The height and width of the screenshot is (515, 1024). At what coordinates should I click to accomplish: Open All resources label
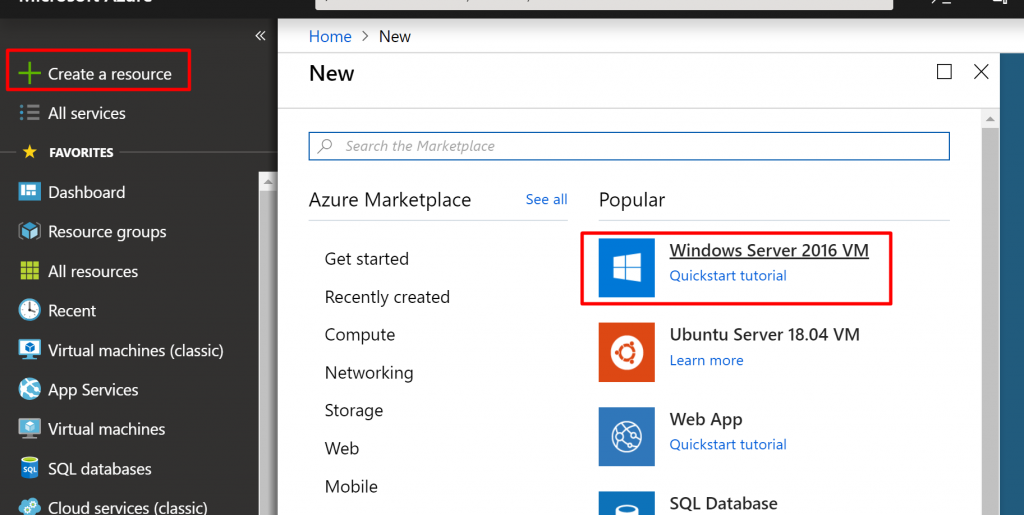pyautogui.click(x=93, y=271)
